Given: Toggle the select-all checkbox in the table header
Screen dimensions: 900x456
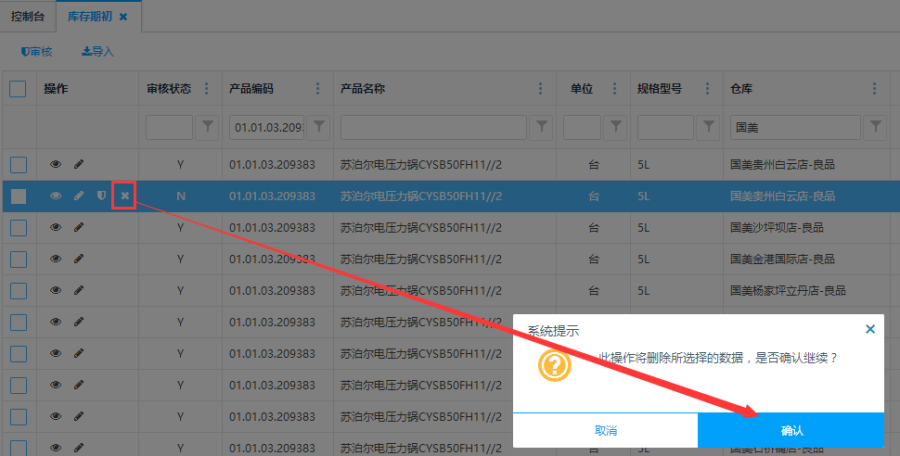Looking at the screenshot, I should point(18,89).
